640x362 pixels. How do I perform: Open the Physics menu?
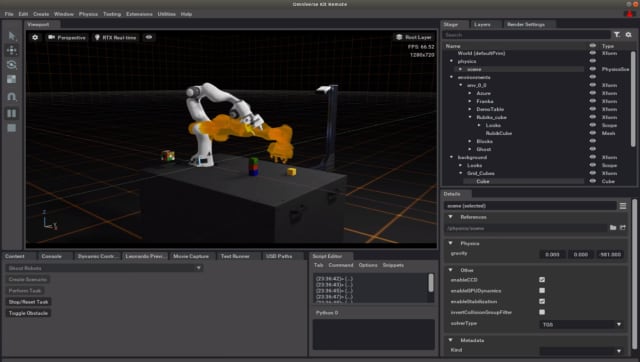pyautogui.click(x=88, y=14)
